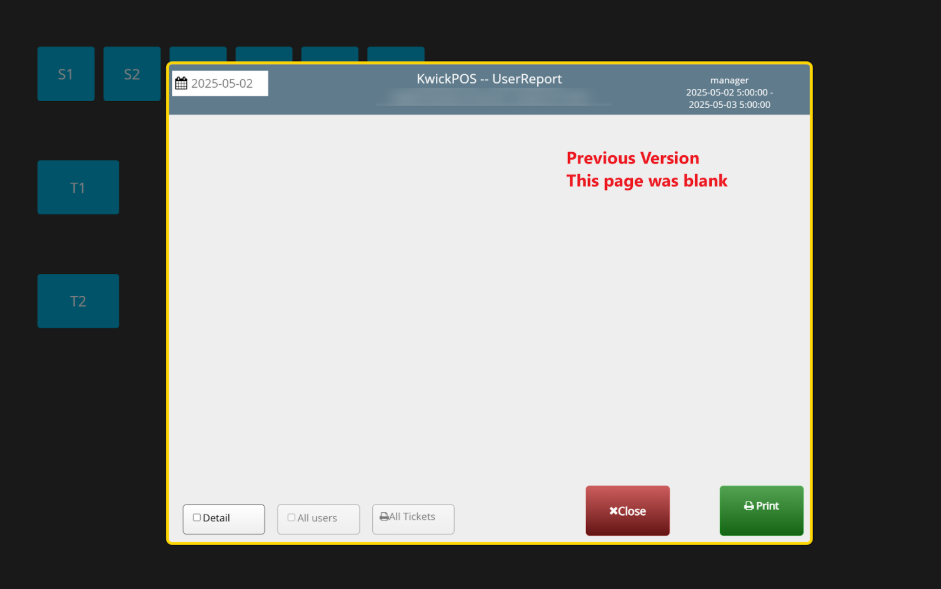
Task: Tick the All users checkbox
Action: [x=291, y=518]
